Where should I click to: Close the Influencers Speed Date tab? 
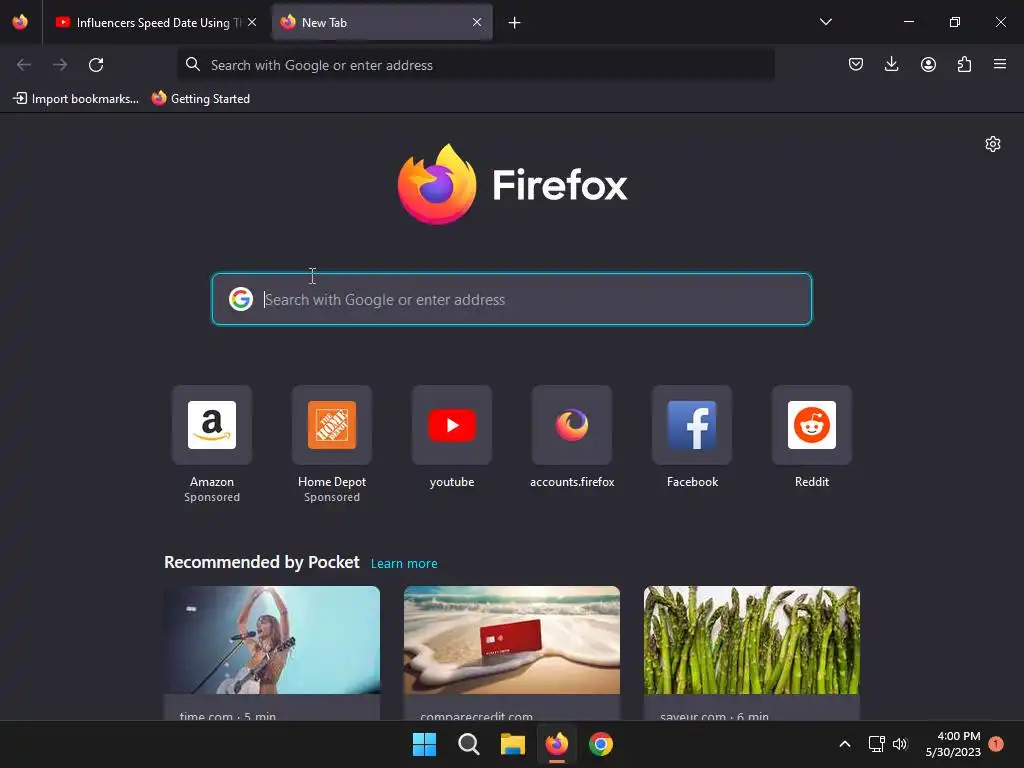252,22
